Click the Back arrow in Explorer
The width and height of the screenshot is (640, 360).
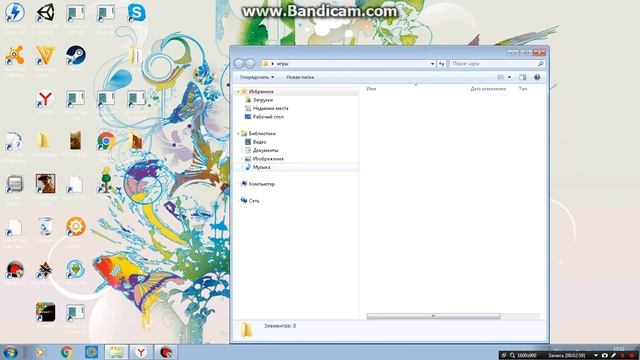tap(239, 64)
